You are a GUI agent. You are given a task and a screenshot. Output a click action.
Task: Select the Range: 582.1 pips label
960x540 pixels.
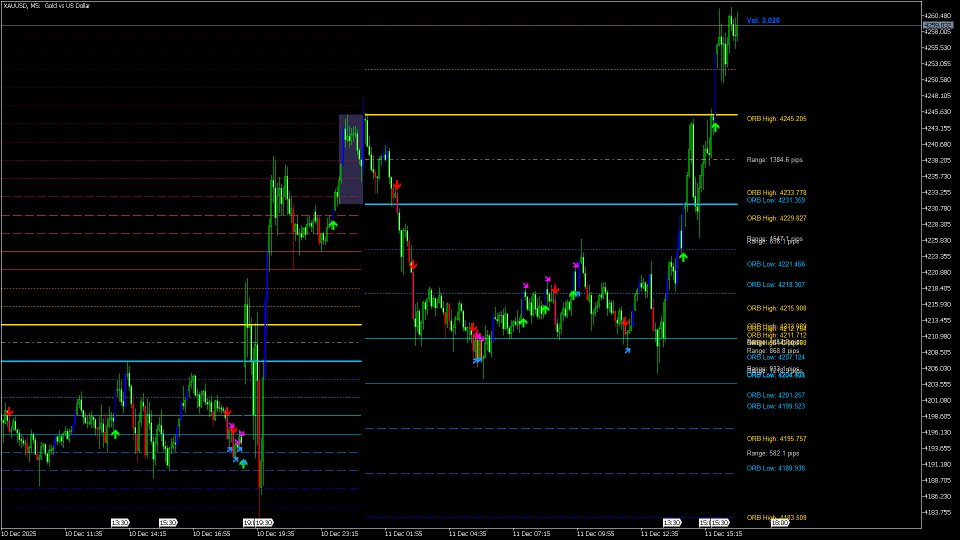pyautogui.click(x=773, y=454)
